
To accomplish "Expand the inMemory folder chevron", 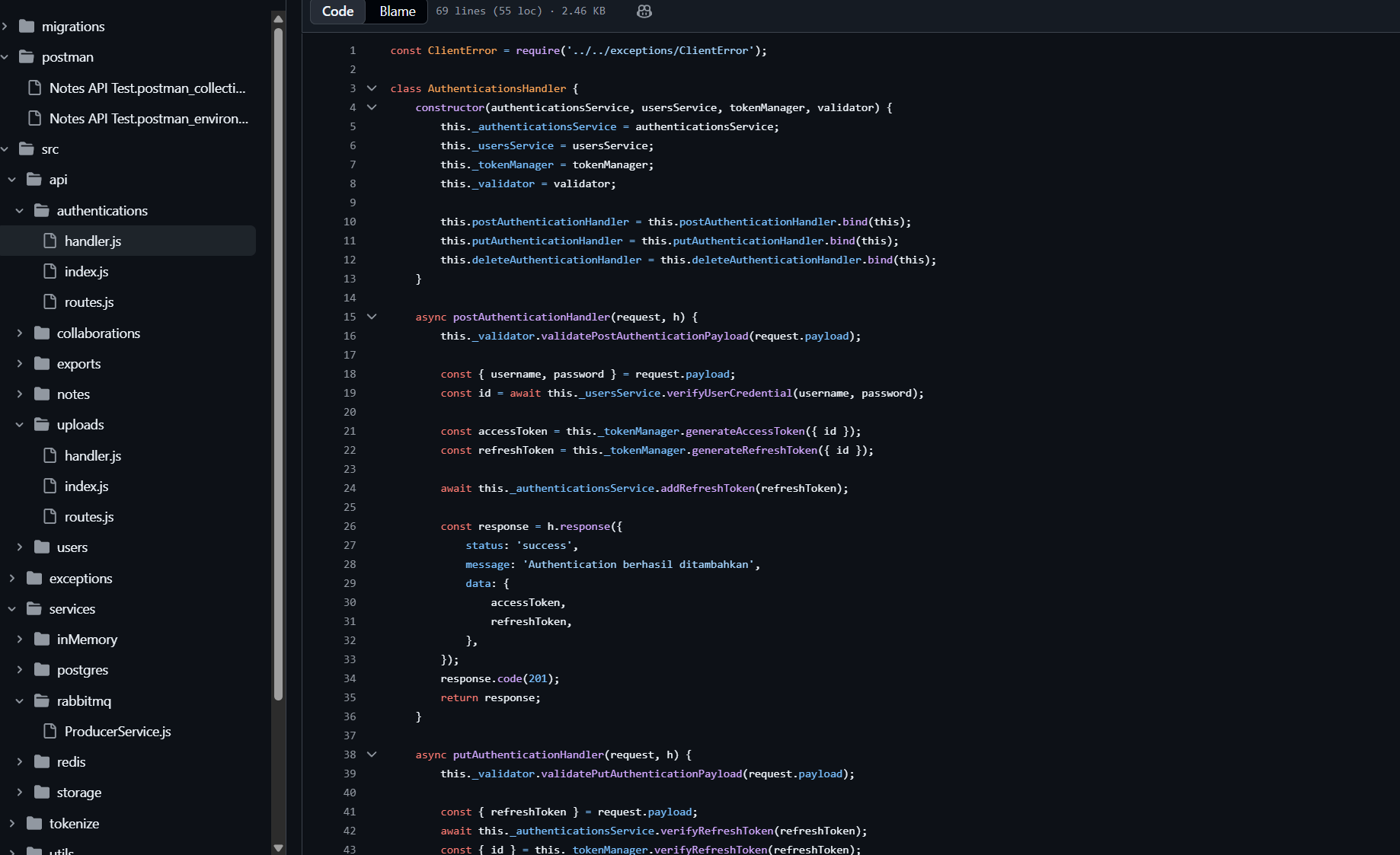I will point(20,640).
